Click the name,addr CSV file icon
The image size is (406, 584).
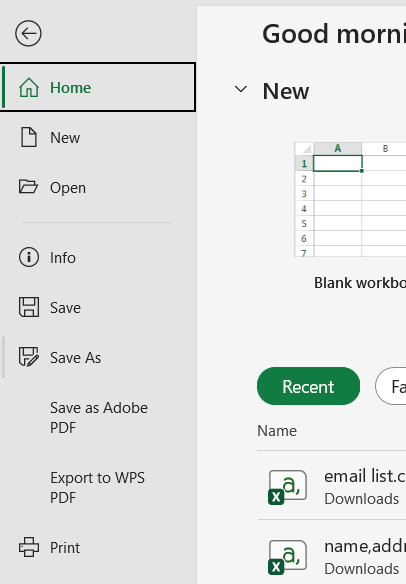287,557
